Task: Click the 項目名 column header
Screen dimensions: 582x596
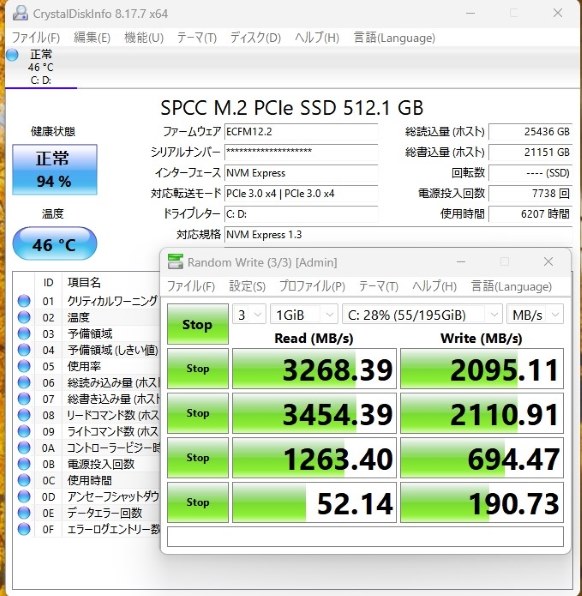Action: 84,282
